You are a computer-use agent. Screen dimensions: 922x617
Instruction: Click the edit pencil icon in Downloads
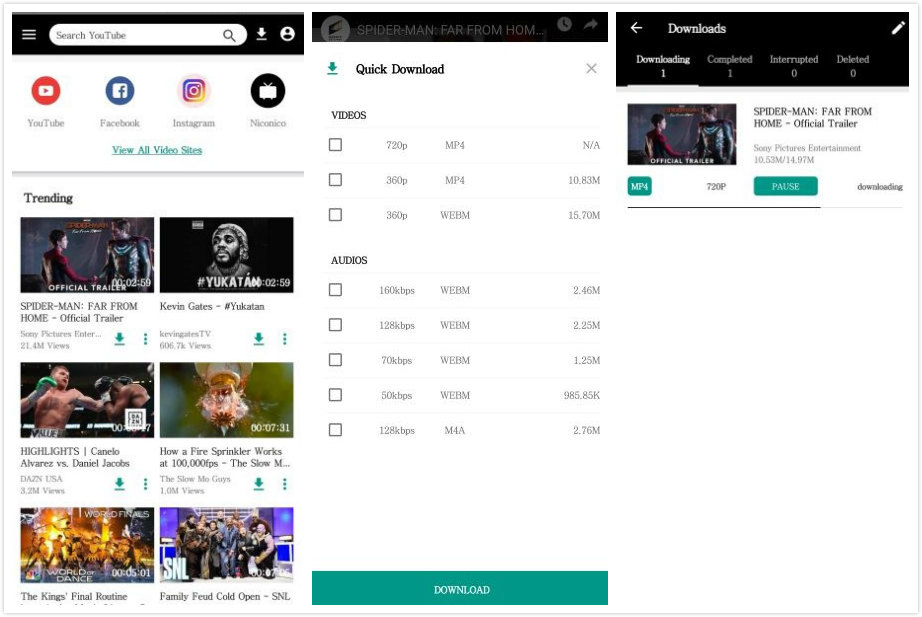pyautogui.click(x=897, y=28)
